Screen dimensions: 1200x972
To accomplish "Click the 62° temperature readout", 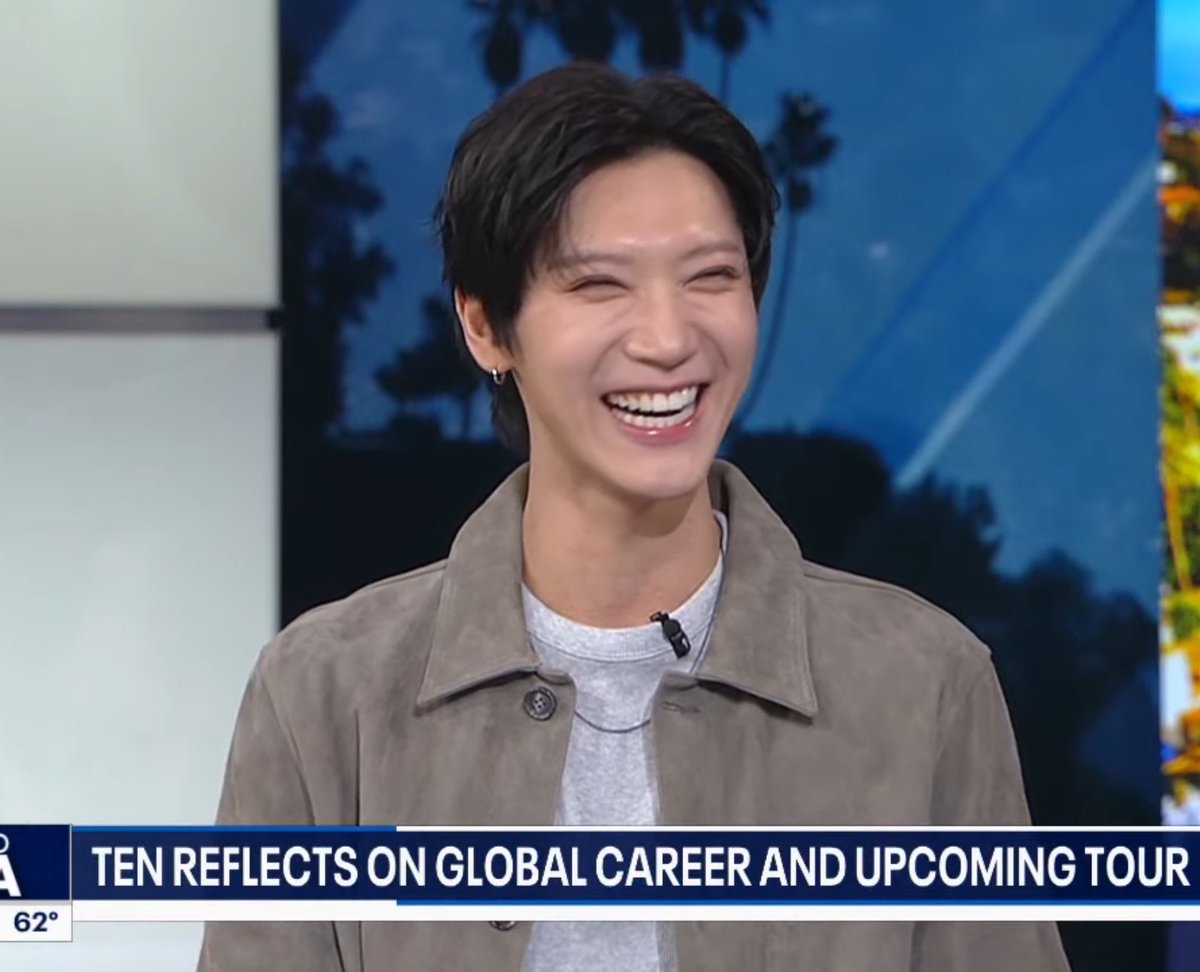I will (x=35, y=922).
